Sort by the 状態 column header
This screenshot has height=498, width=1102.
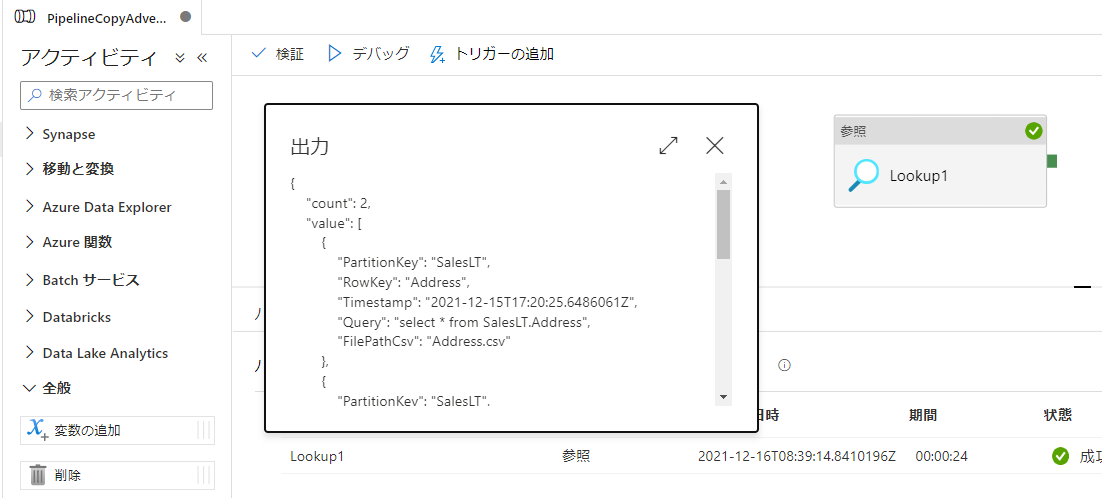1058,415
